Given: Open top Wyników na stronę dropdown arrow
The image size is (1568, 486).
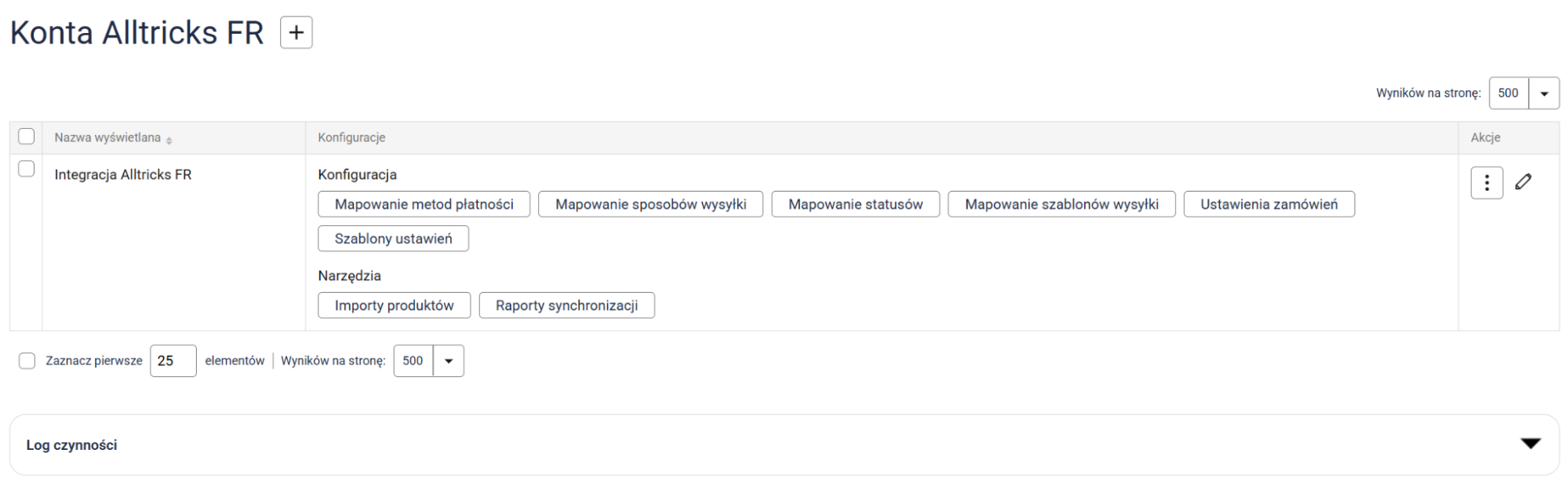Looking at the screenshot, I should click(1543, 93).
